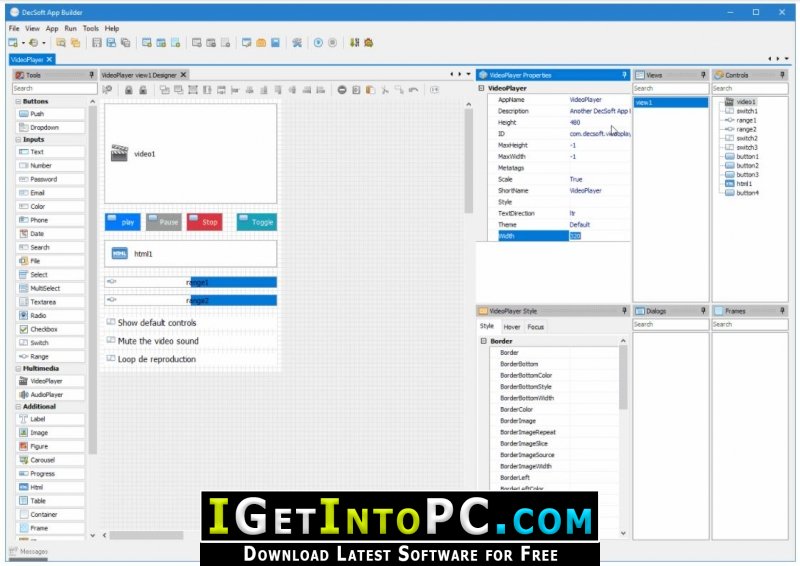The height and width of the screenshot is (566, 800).
Task: Toggle the Show default controls switch
Action: [x=111, y=323]
